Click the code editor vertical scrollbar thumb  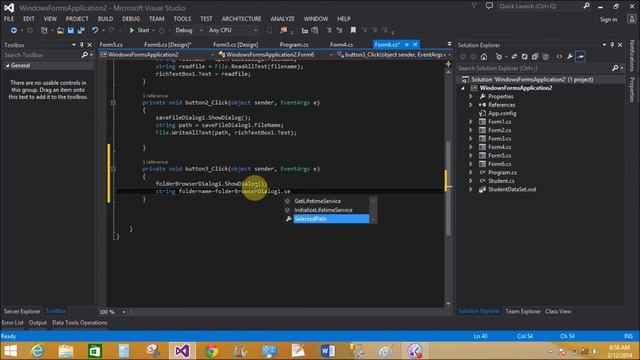click(x=448, y=188)
